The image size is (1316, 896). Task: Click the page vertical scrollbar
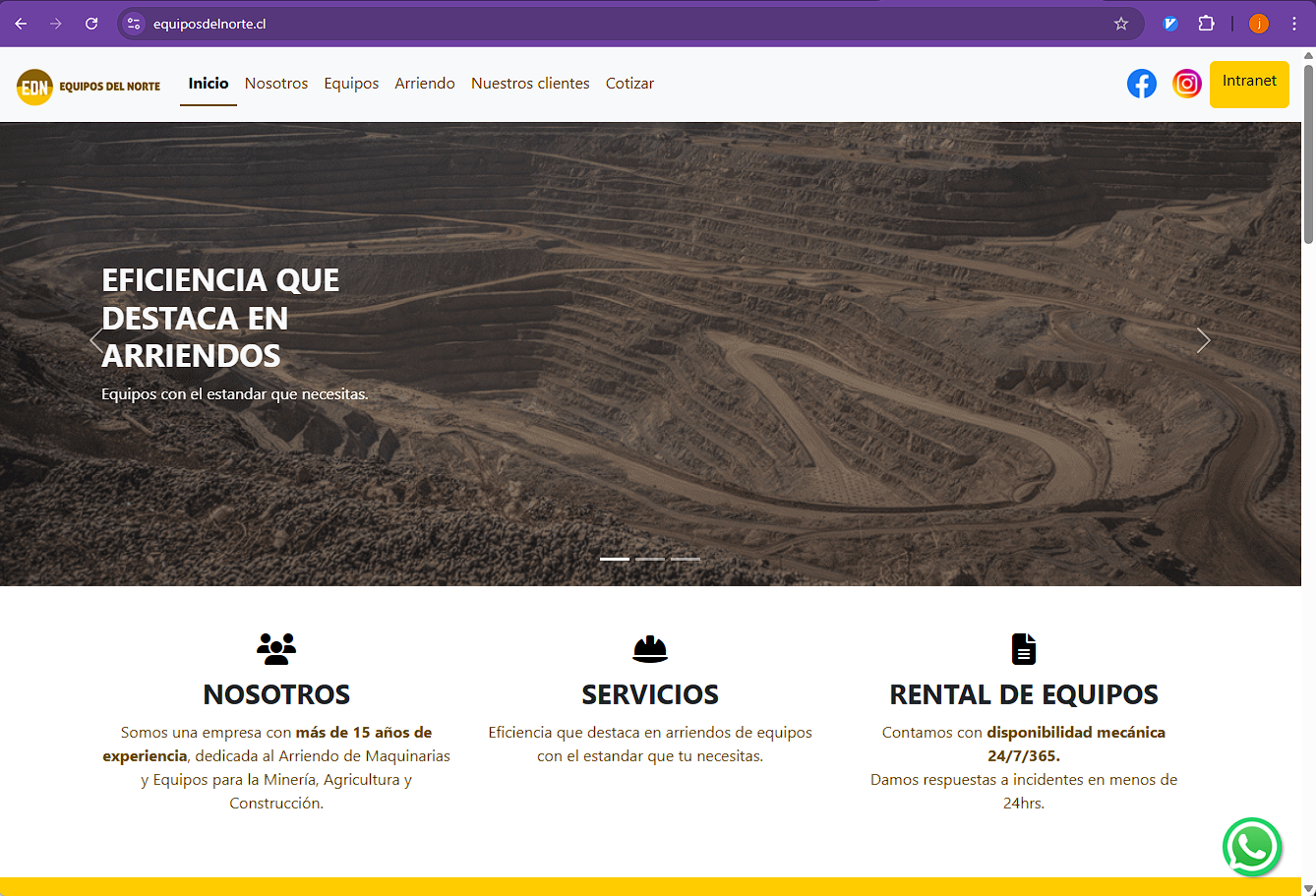[1308, 157]
